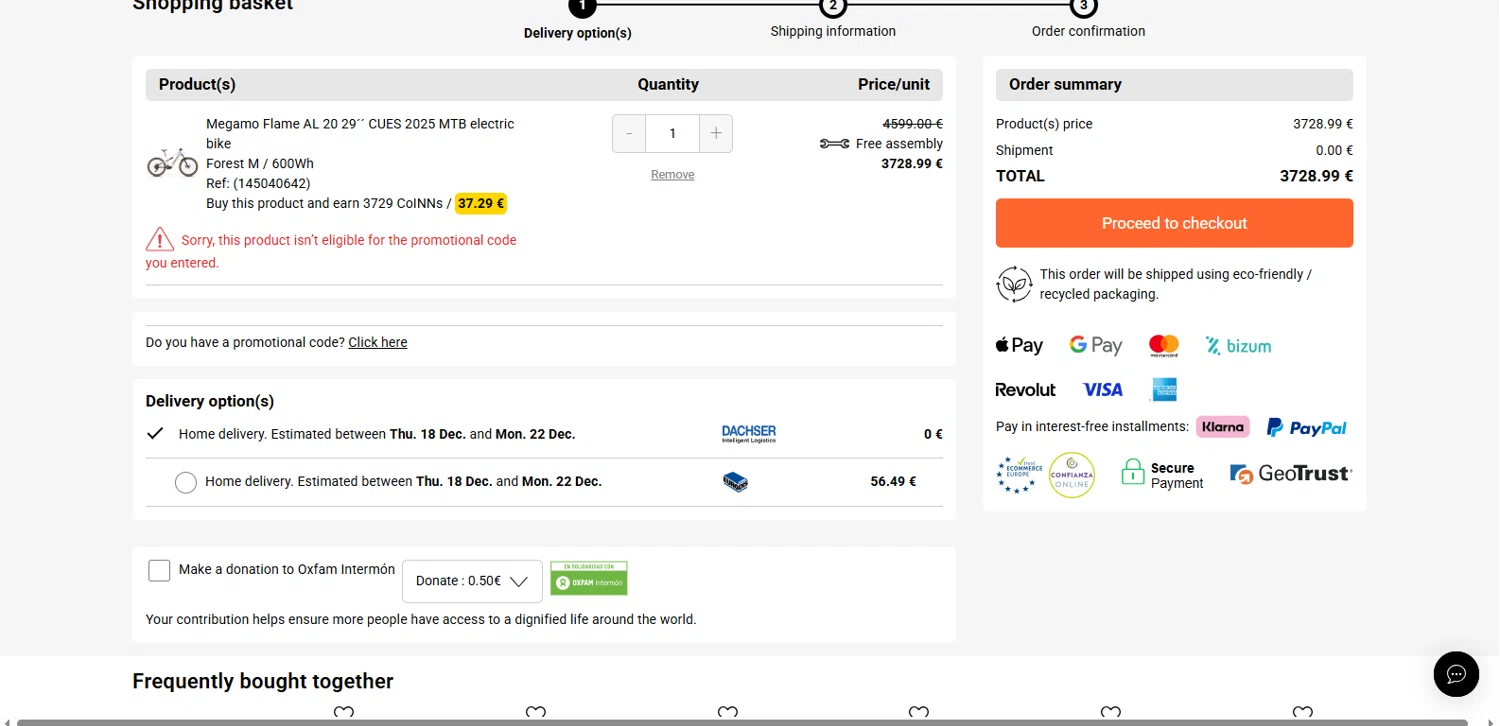Click the American Express logo
Image resolution: width=1500 pixels, height=726 pixels.
(1164, 390)
